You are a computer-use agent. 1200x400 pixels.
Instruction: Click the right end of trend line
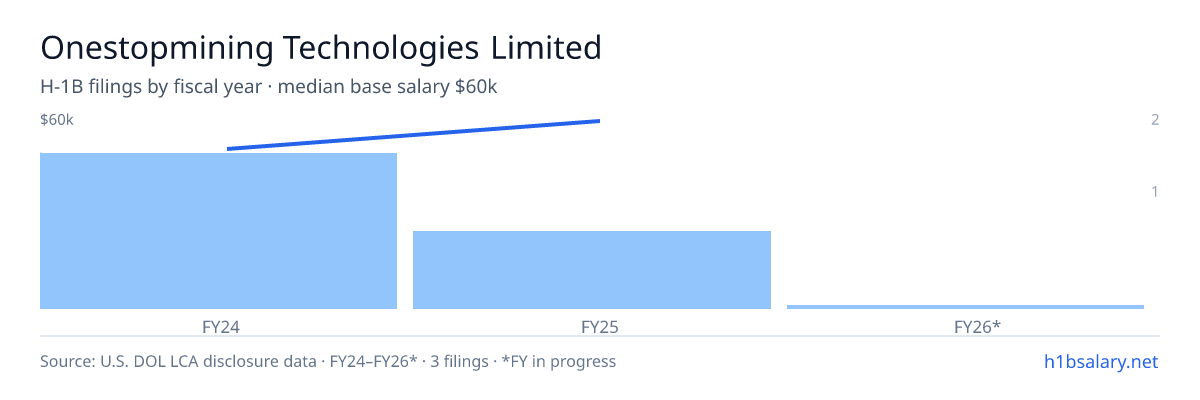598,121
